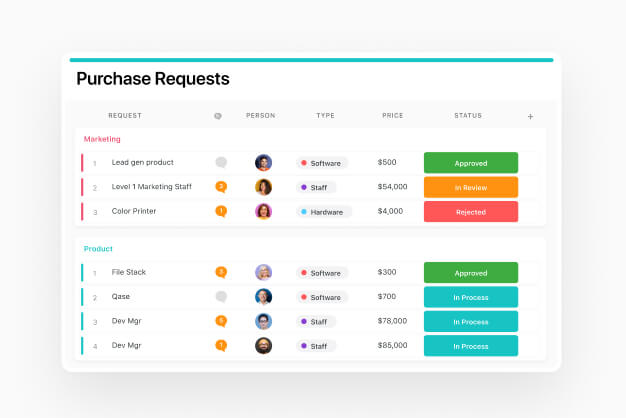Click the conversation icon in header row

point(218,116)
